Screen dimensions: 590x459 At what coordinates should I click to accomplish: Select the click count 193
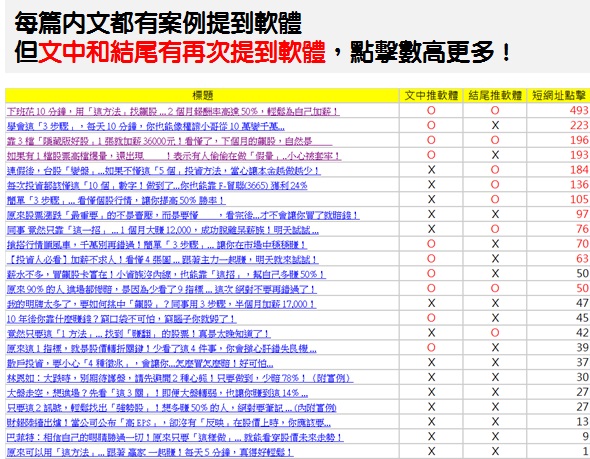[579, 155]
